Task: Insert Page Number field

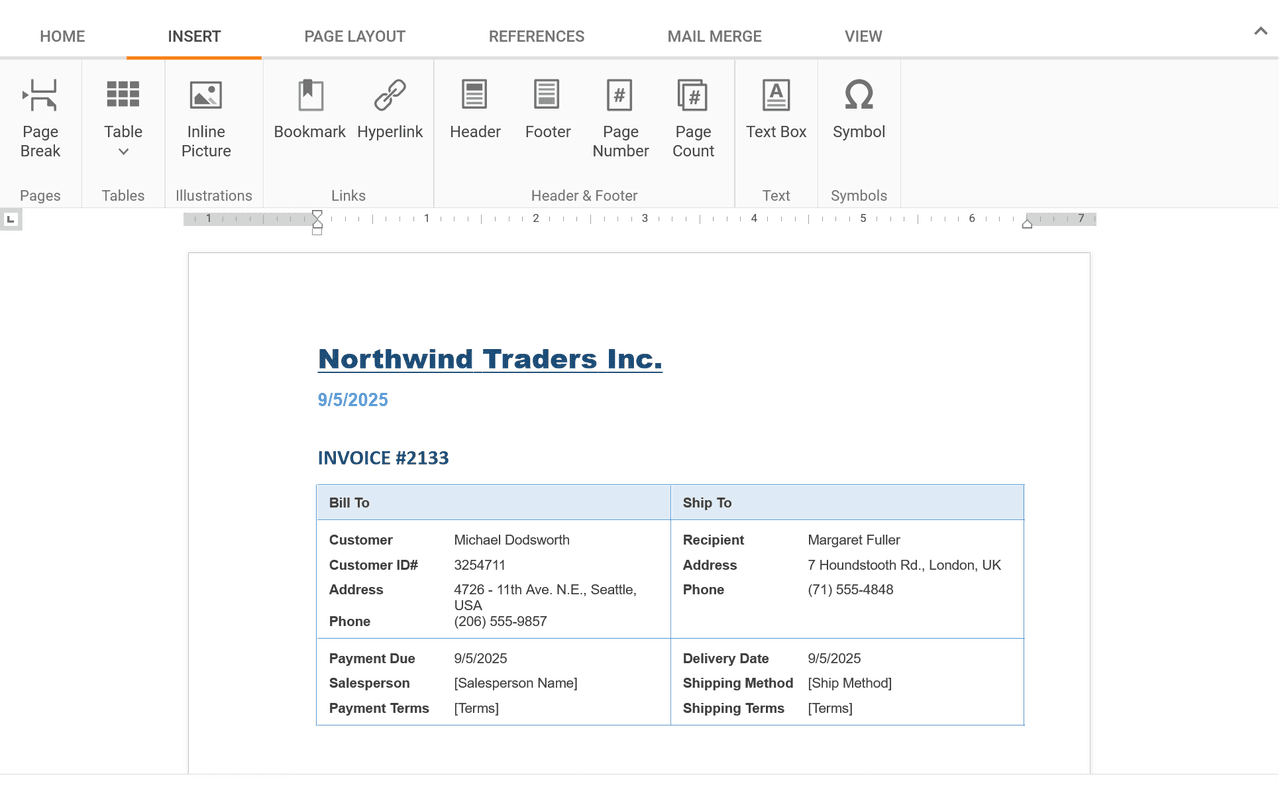Action: point(620,119)
